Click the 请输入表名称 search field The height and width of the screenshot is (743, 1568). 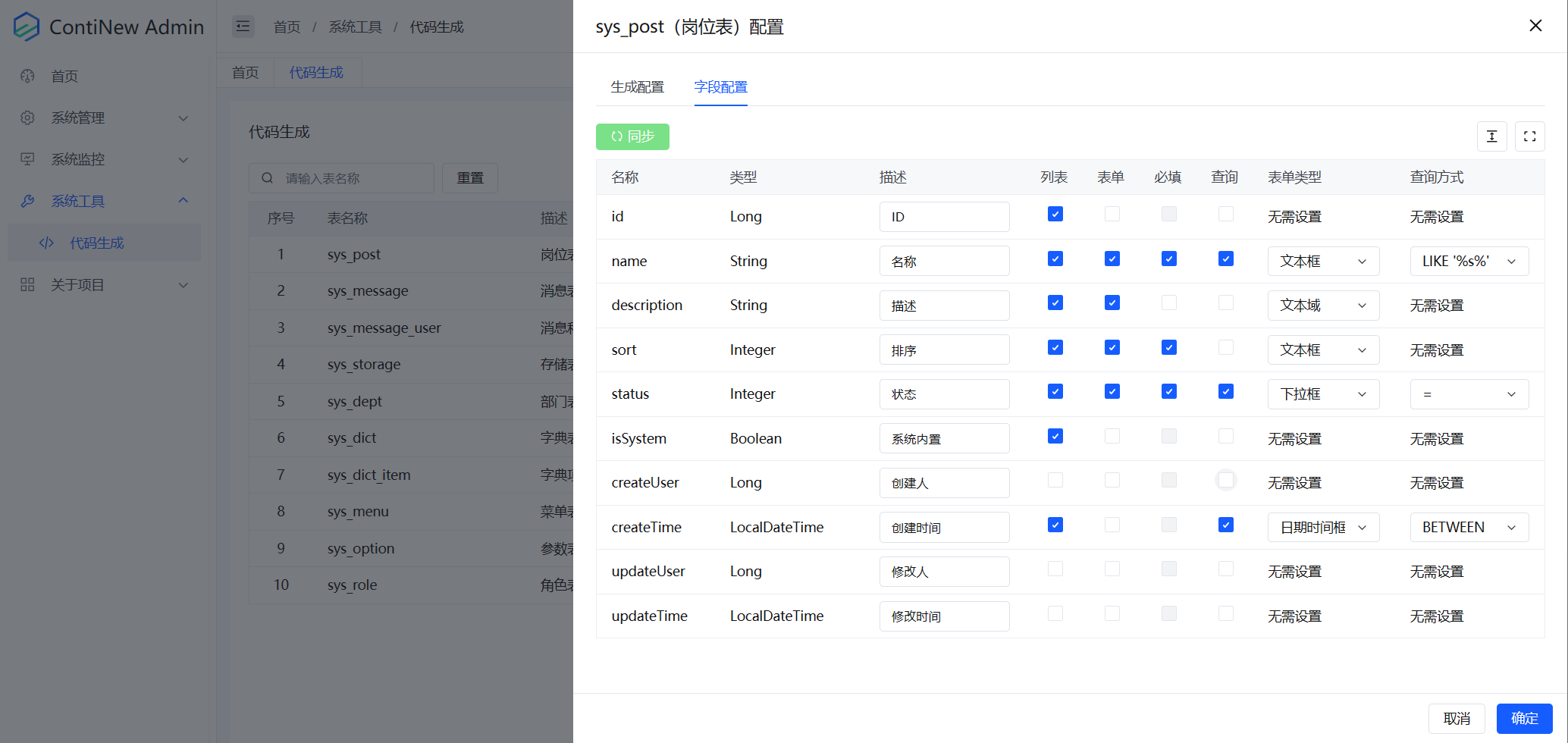[x=341, y=178]
